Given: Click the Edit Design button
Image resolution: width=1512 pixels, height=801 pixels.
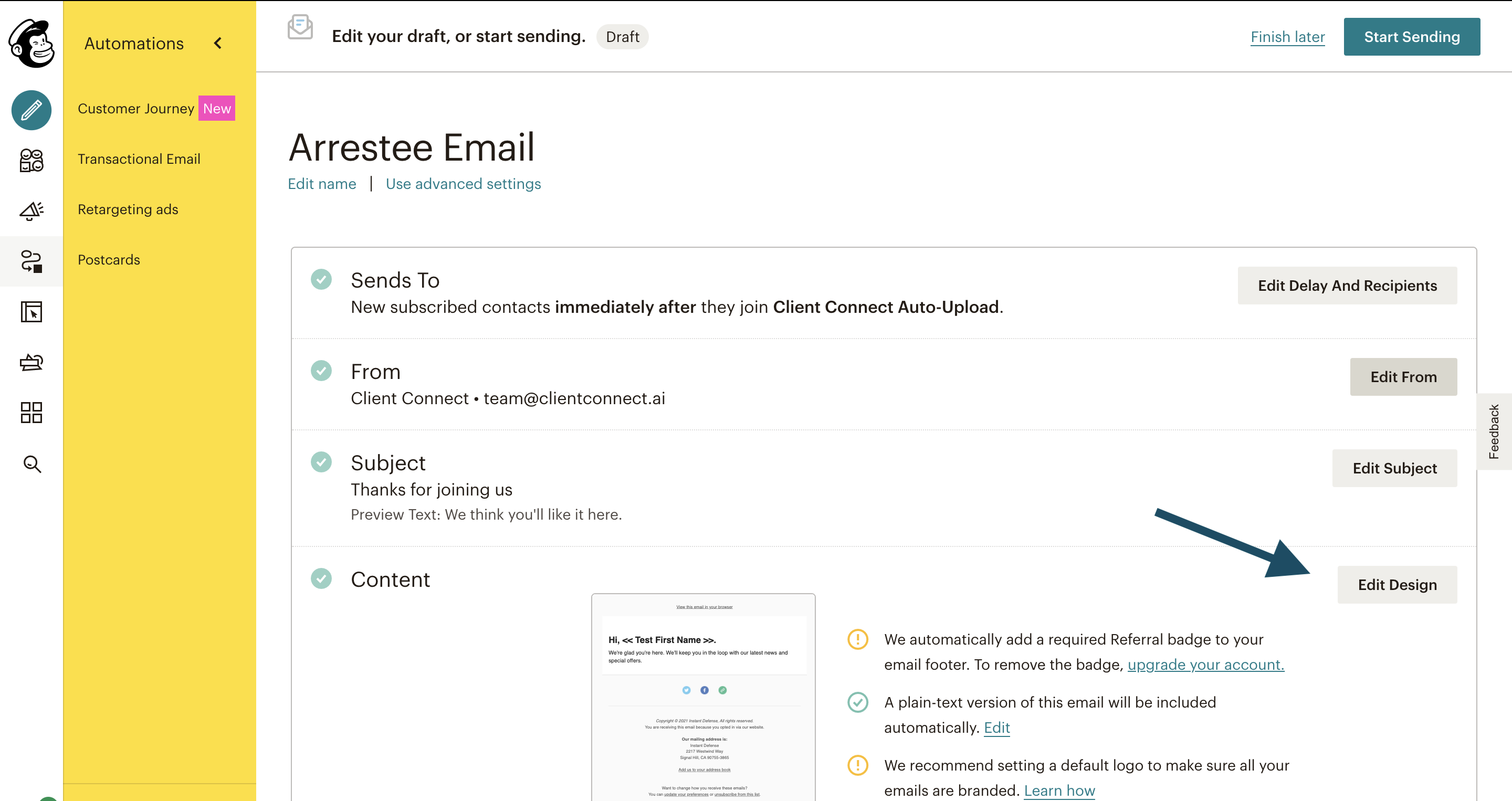Looking at the screenshot, I should (1397, 584).
